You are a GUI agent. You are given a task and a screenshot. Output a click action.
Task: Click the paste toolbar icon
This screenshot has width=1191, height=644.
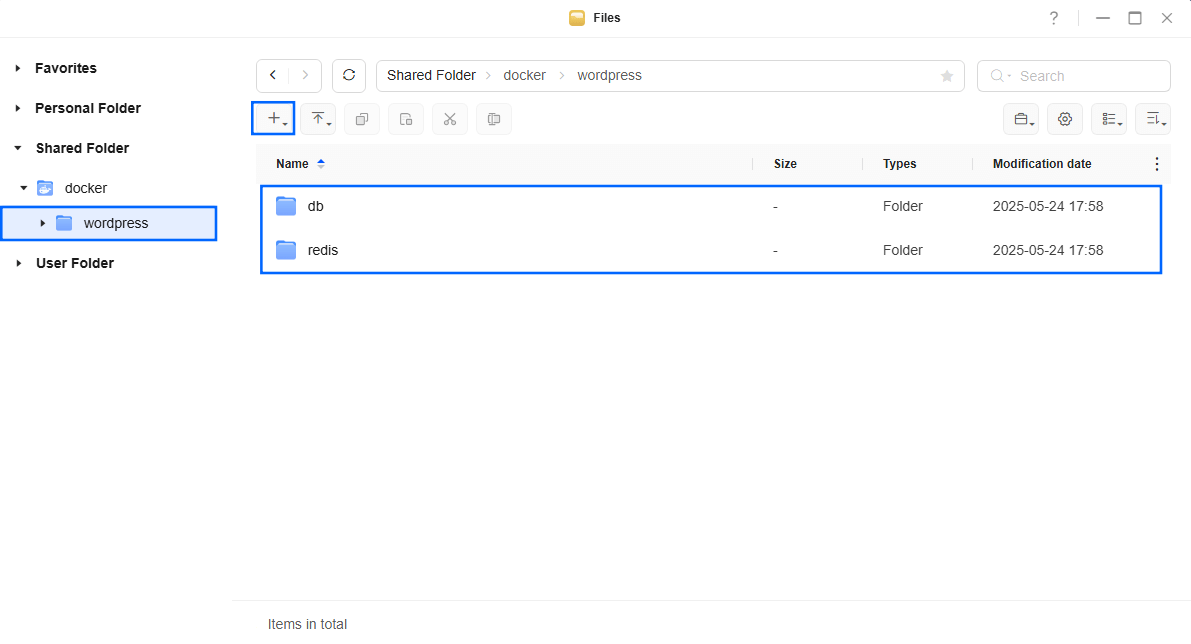[406, 118]
